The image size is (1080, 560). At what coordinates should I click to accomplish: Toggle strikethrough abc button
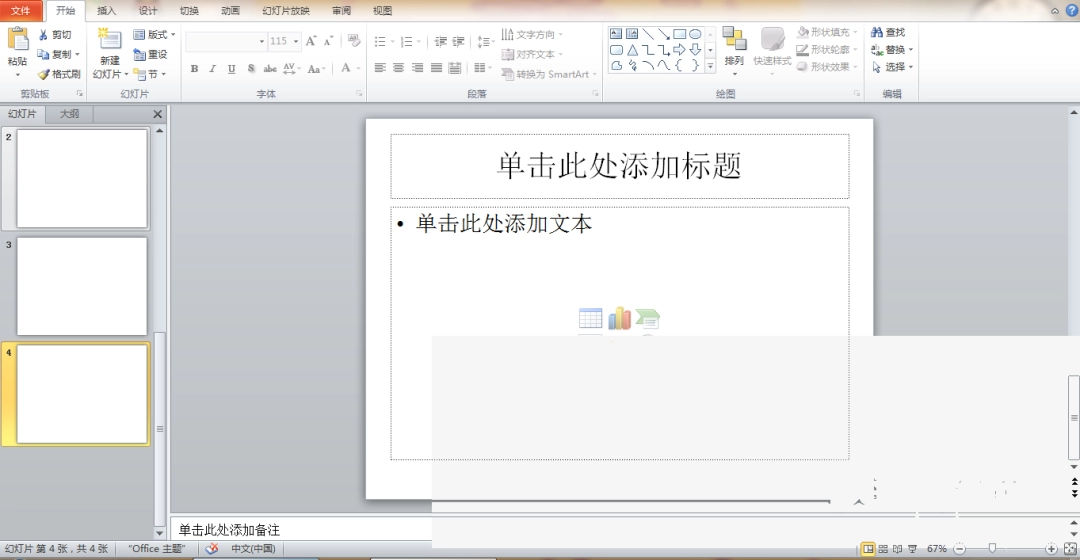(x=270, y=68)
